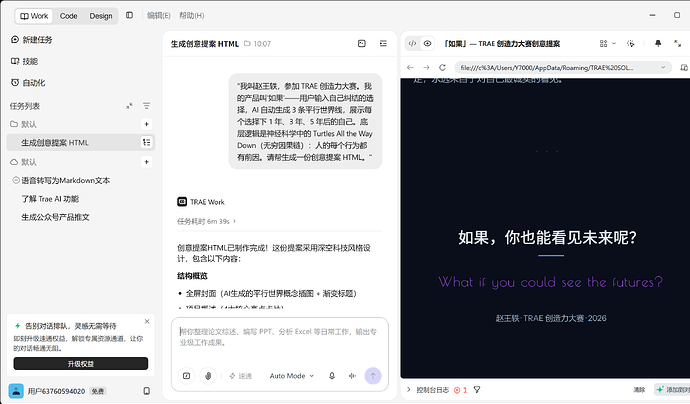
Task: Click the TRAE Work agent label
Action: point(201,202)
